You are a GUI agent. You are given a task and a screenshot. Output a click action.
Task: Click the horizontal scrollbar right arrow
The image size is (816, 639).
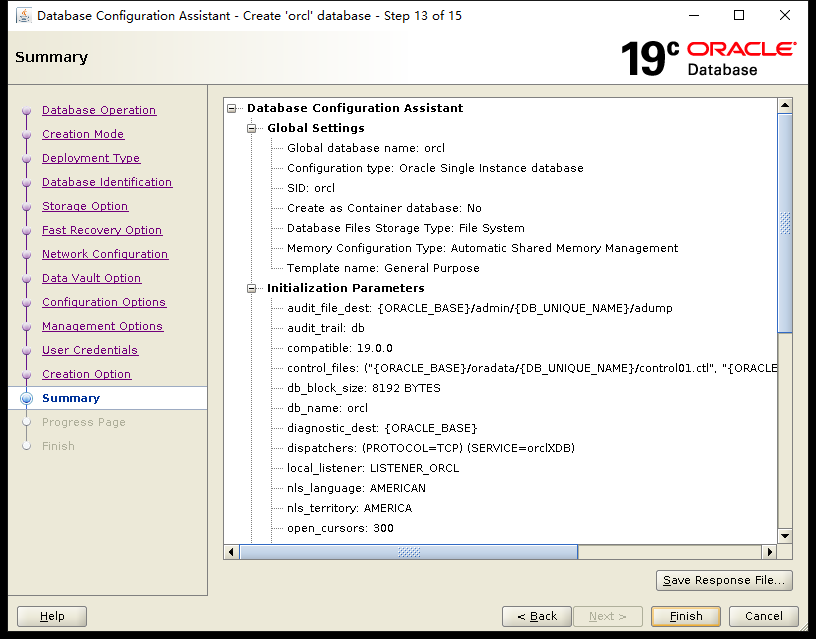point(770,552)
